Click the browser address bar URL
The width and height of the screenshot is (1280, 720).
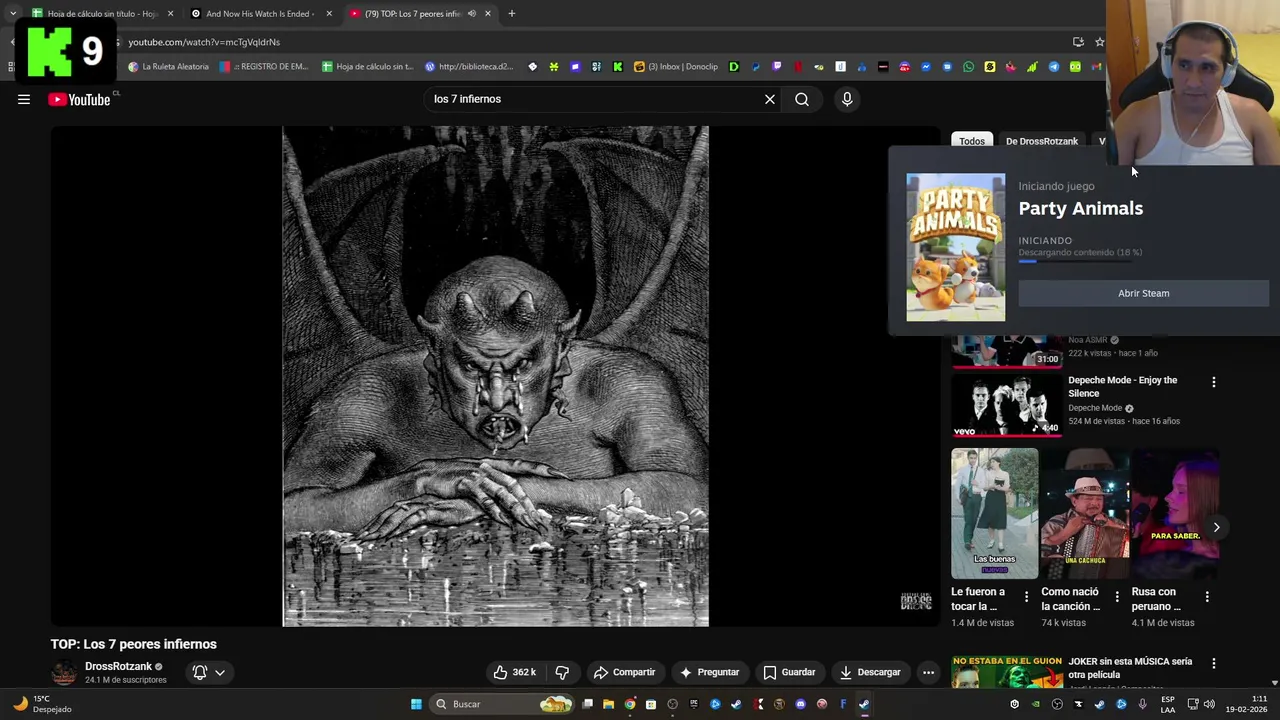204,42
